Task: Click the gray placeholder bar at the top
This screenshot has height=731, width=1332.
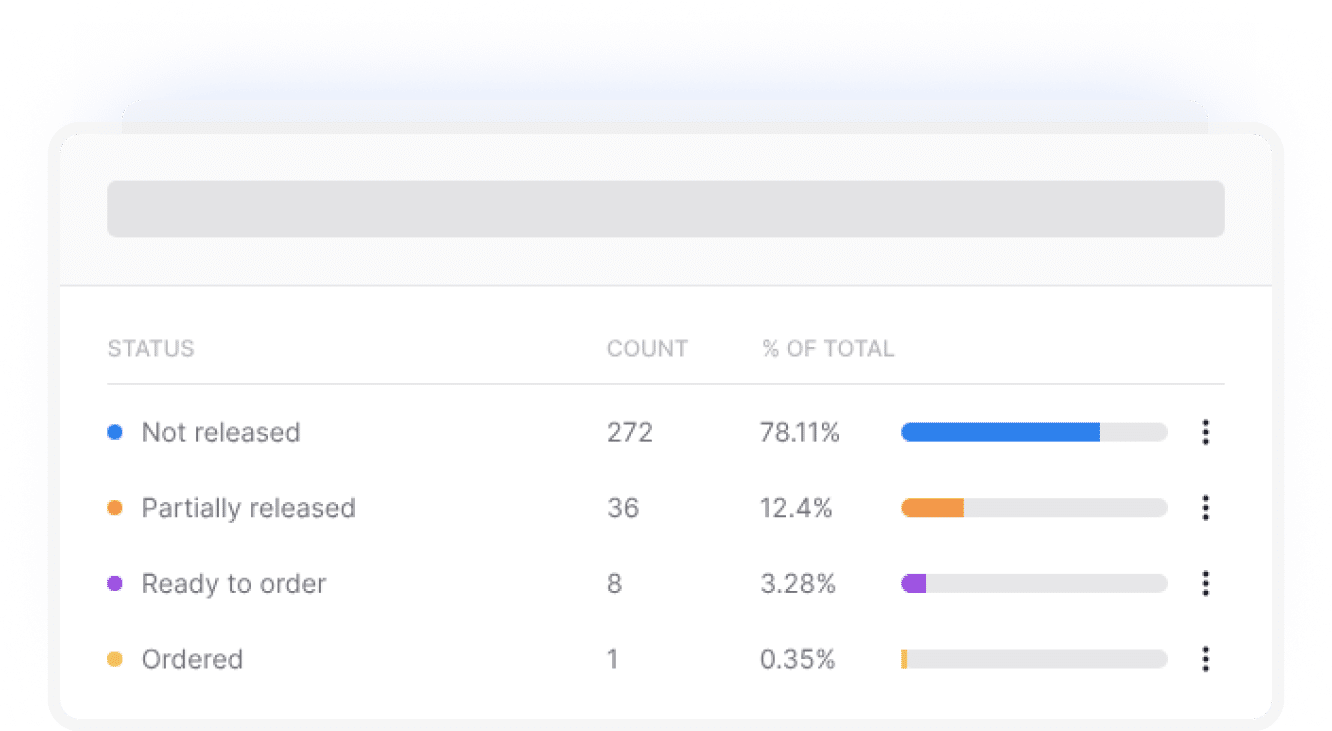Action: (665, 209)
